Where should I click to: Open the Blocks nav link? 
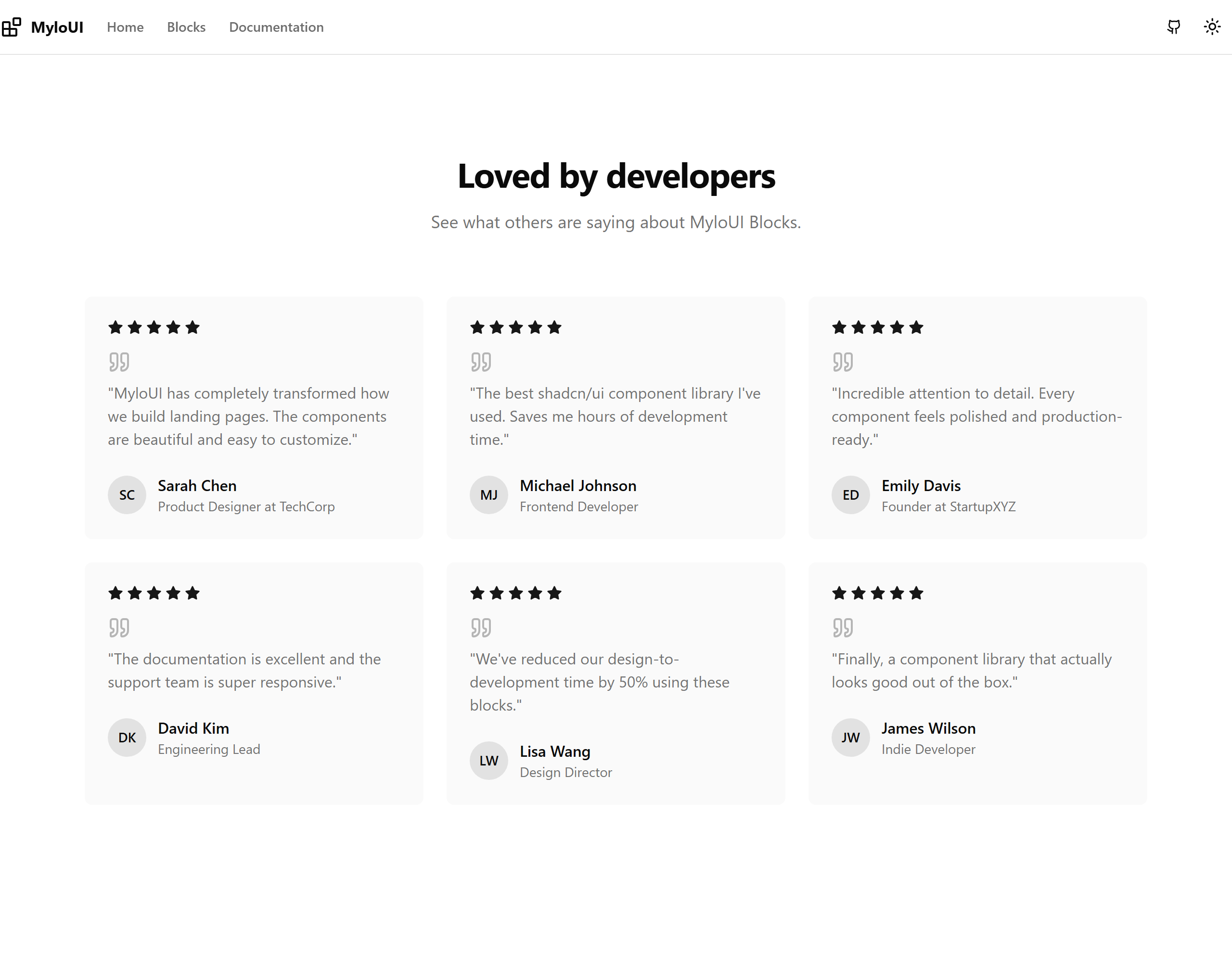point(186,27)
